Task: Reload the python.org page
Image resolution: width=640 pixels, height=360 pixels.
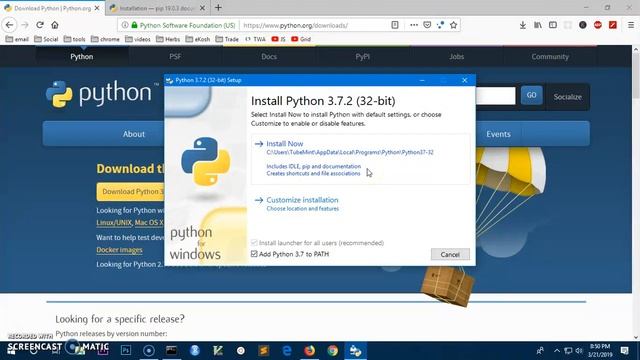Action: (x=40, y=25)
